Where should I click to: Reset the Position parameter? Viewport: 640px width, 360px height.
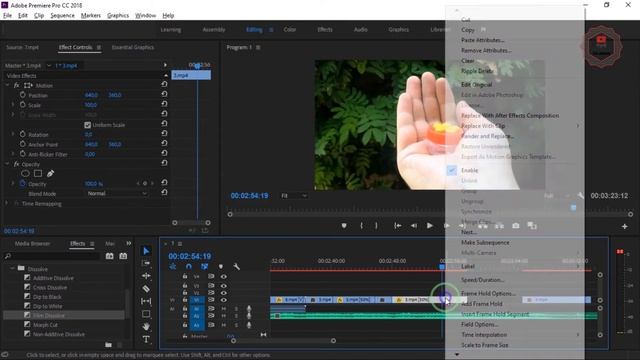point(164,94)
